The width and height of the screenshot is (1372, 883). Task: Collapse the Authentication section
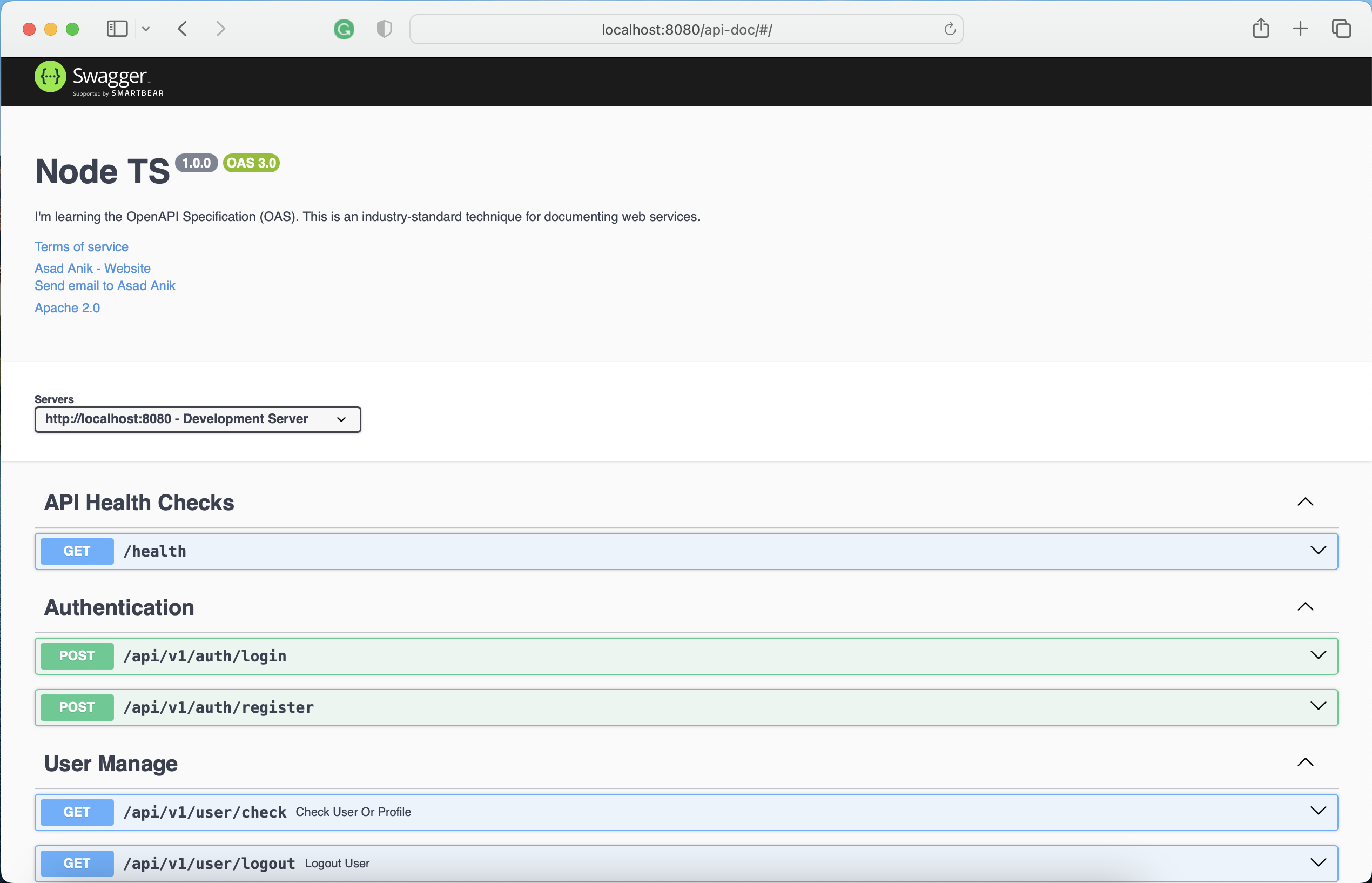[x=1305, y=607]
